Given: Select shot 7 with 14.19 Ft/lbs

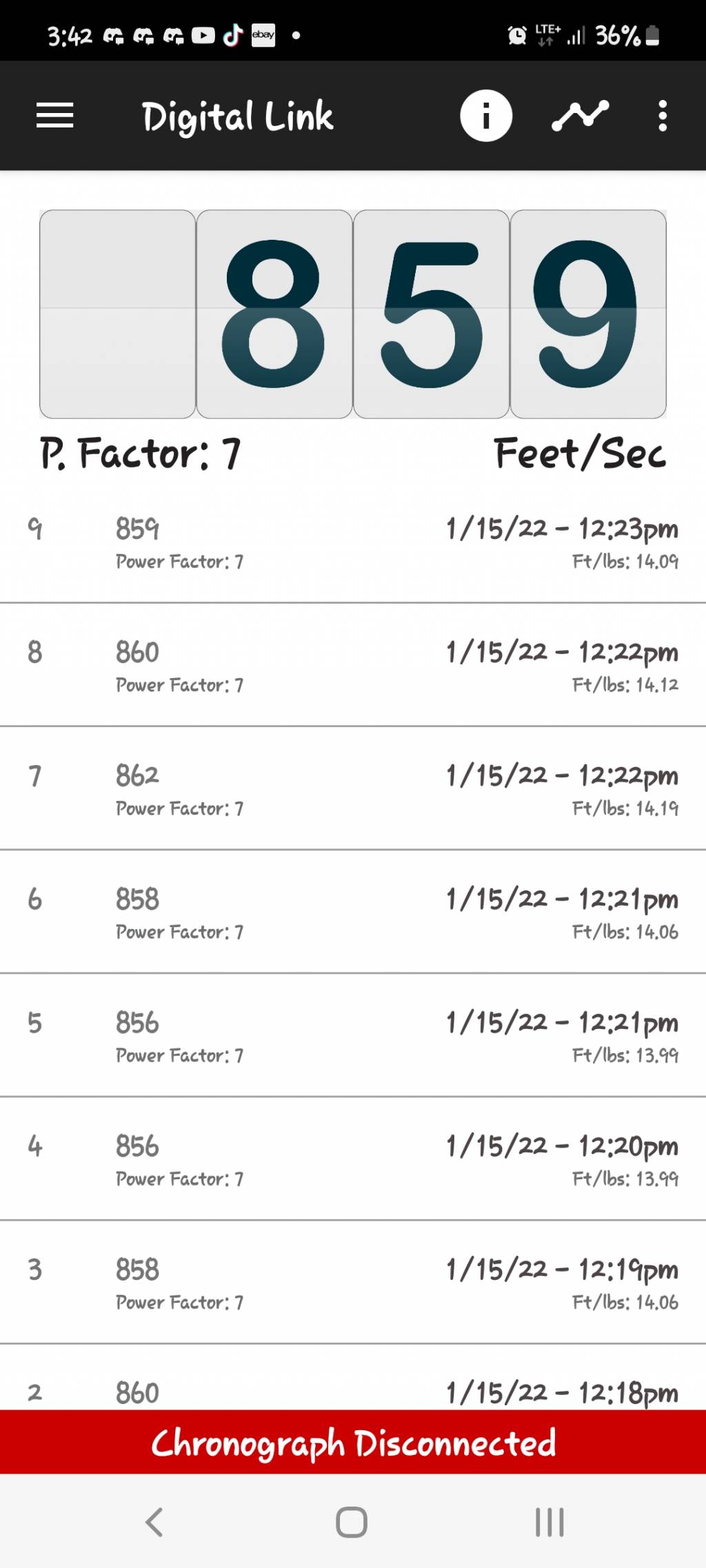Looking at the screenshot, I should tap(353, 788).
